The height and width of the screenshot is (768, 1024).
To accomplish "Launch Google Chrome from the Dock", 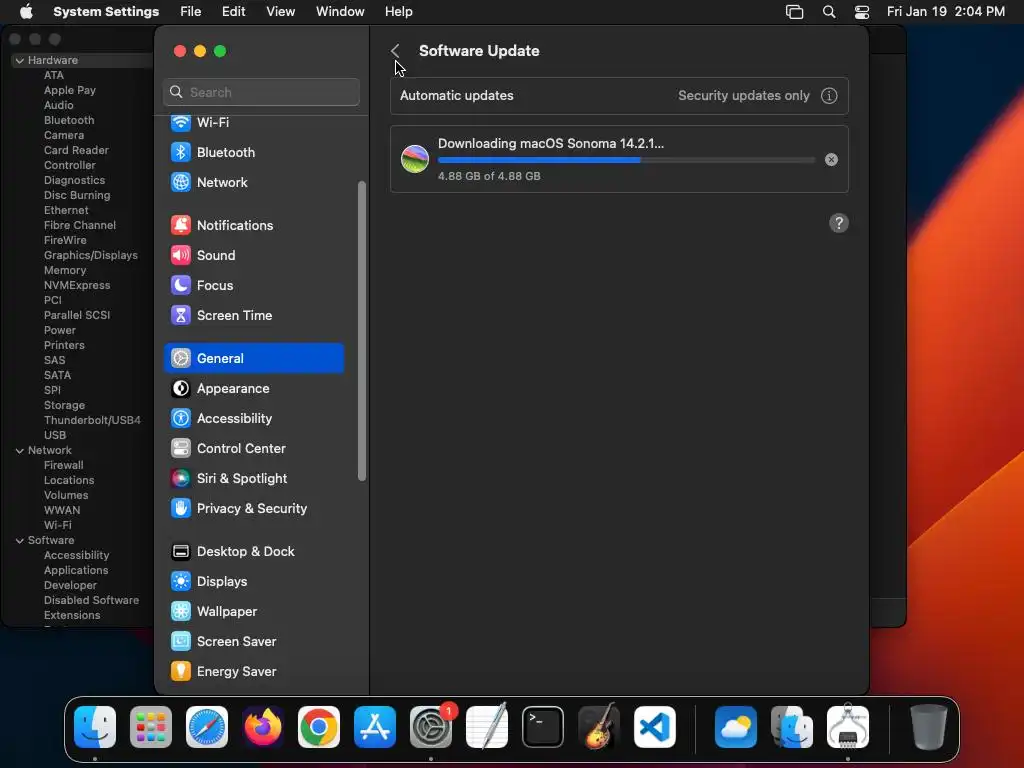I will 319,727.
